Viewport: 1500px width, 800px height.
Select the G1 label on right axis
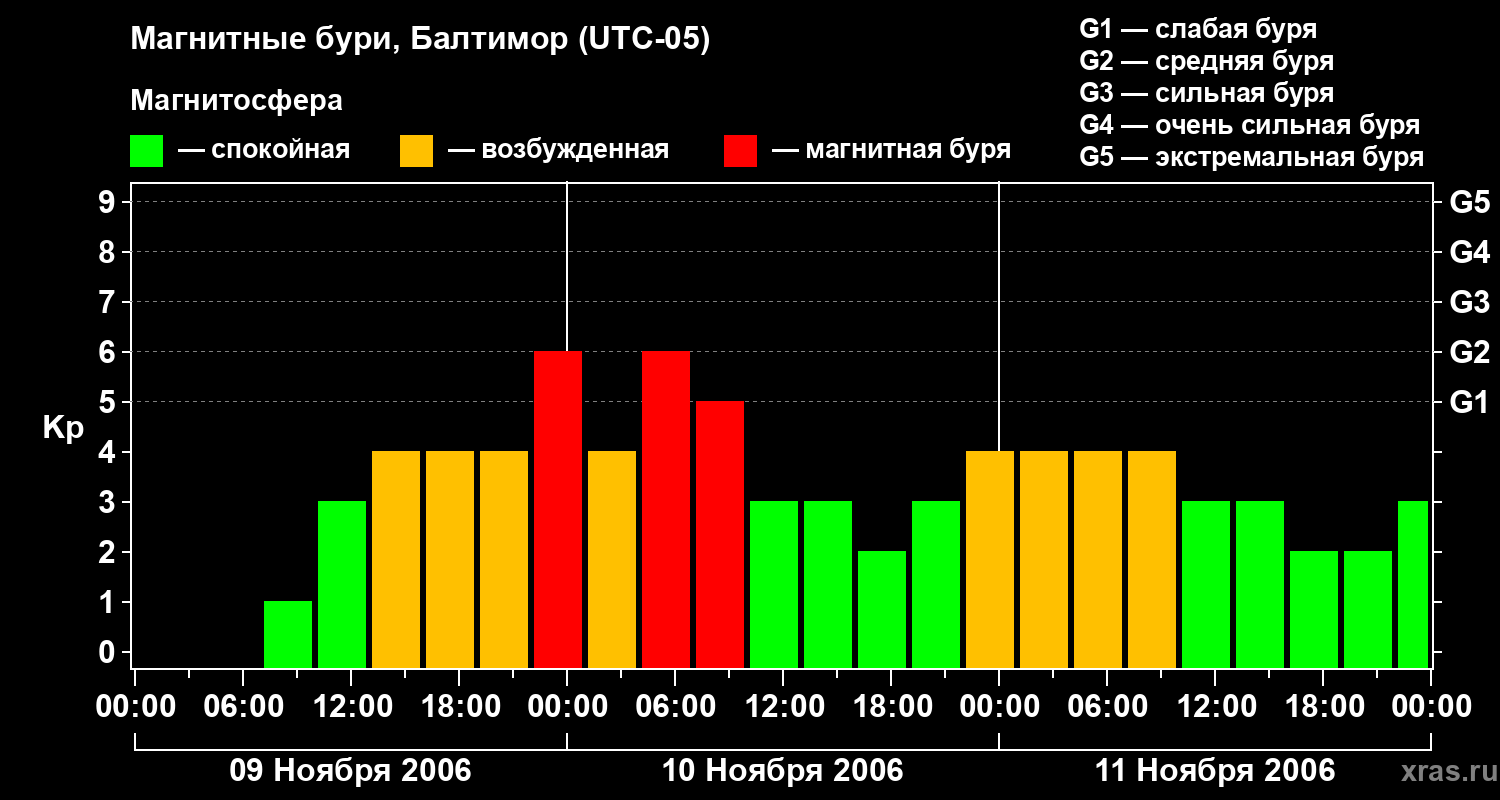1469,403
